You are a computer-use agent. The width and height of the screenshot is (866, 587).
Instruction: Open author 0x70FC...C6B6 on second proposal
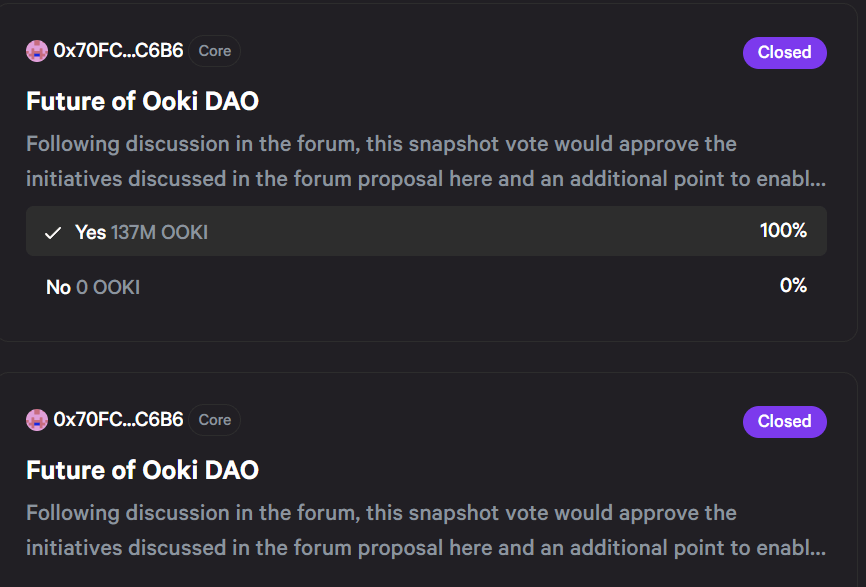click(x=118, y=420)
